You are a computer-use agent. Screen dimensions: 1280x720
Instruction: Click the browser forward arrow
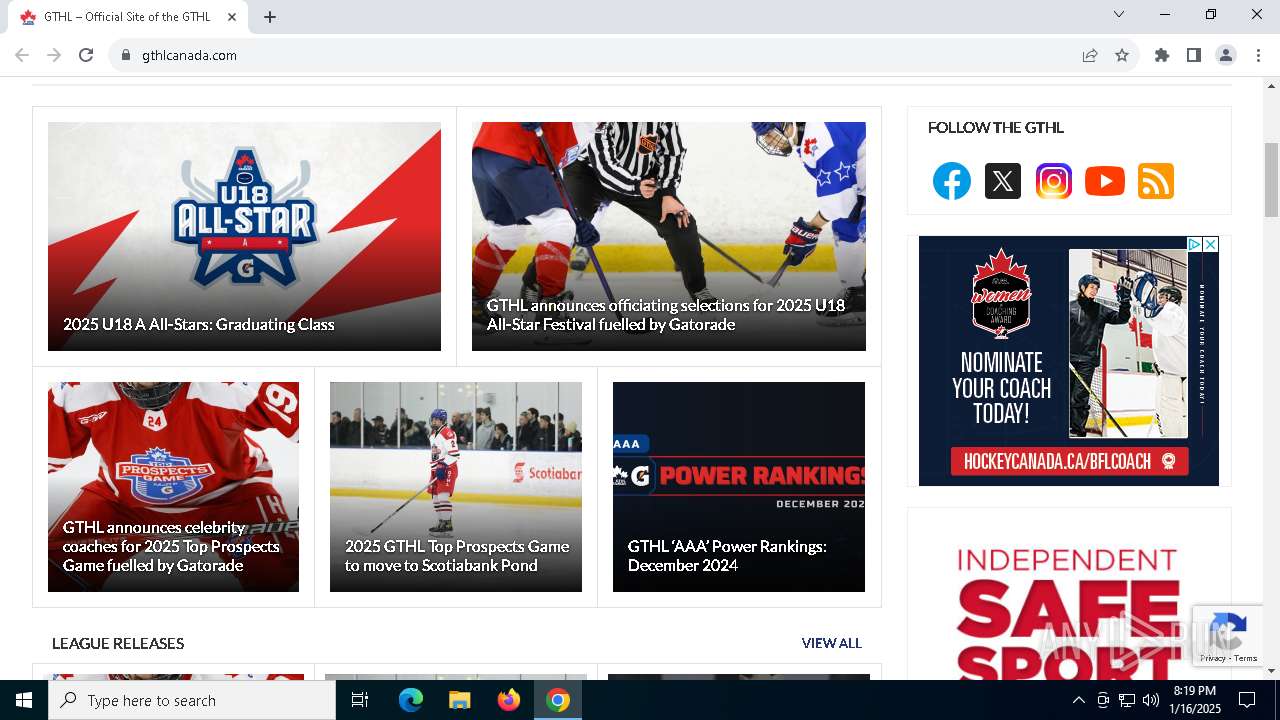54,55
